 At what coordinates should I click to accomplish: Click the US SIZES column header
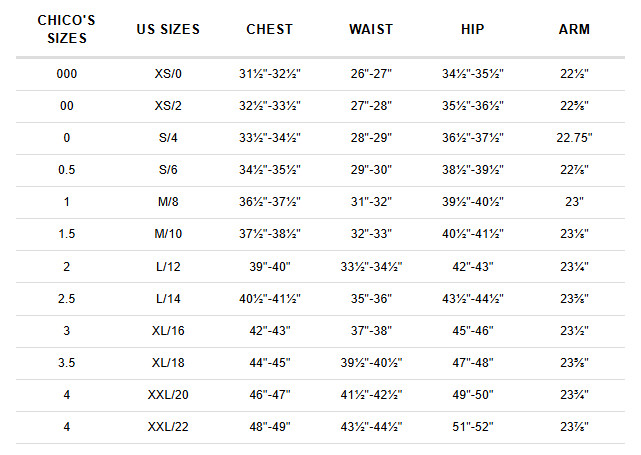click(x=168, y=29)
